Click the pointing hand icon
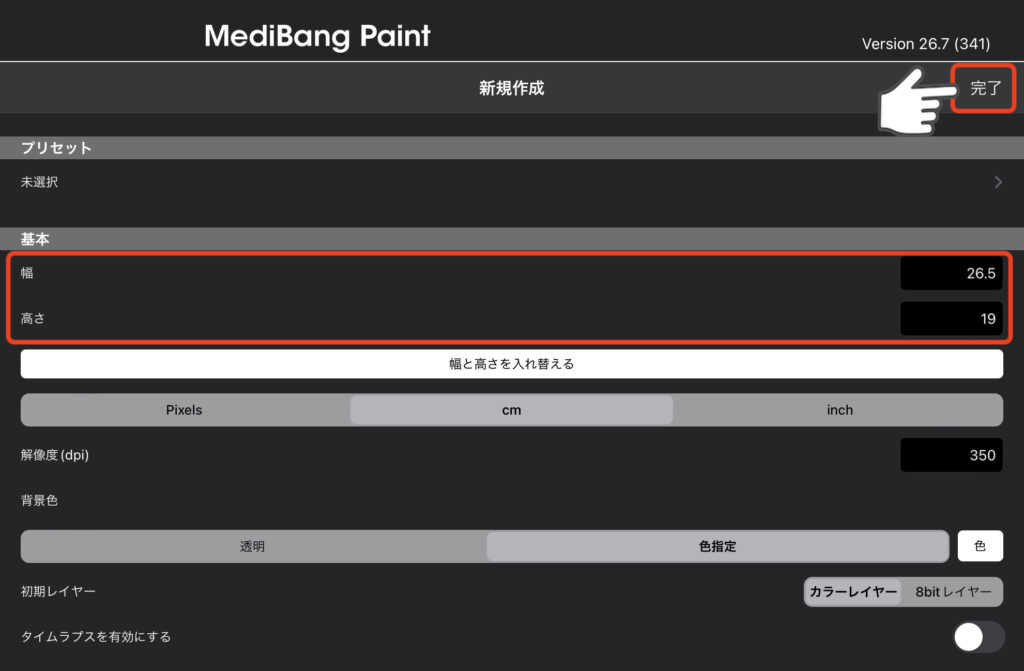Screen dimensions: 1024x671 (x=911, y=101)
